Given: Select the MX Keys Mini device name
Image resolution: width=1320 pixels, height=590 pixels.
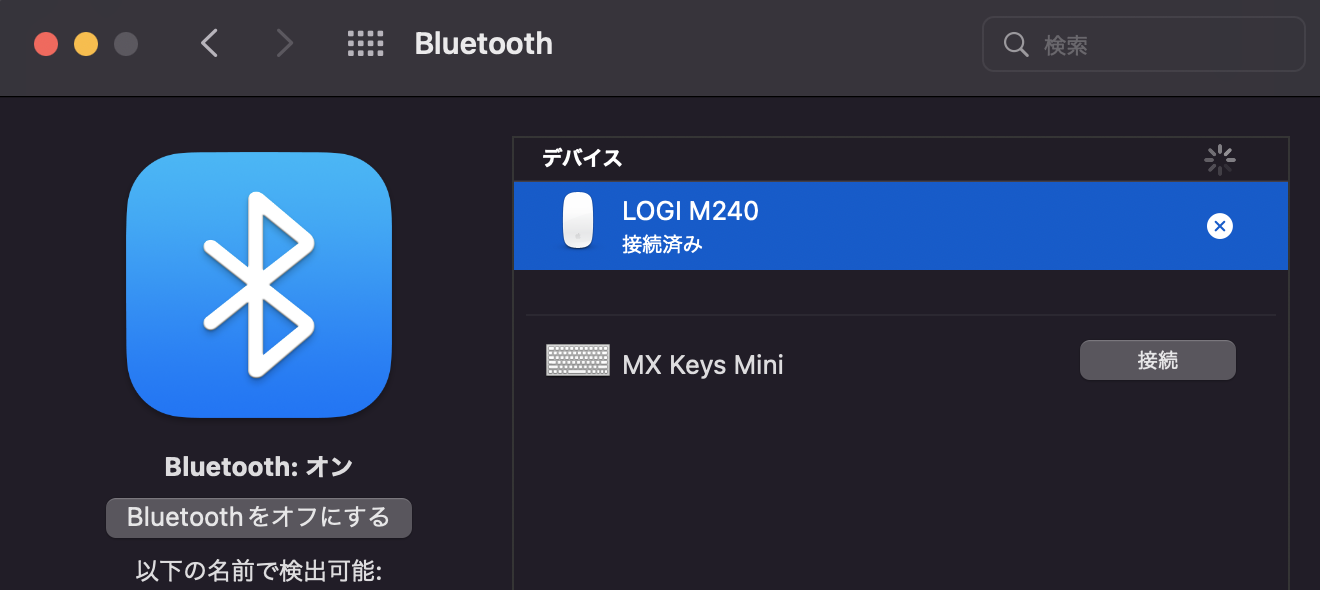Looking at the screenshot, I should (x=702, y=364).
